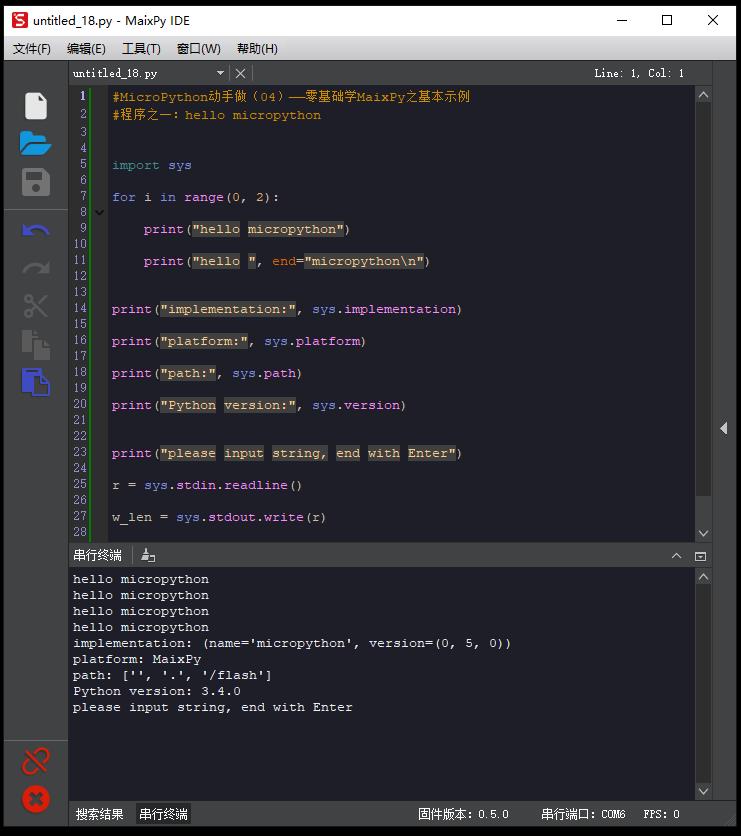Click the Line: 1, Col: 1 indicator
Screen dimensions: 741x836
pyautogui.click(x=639, y=73)
